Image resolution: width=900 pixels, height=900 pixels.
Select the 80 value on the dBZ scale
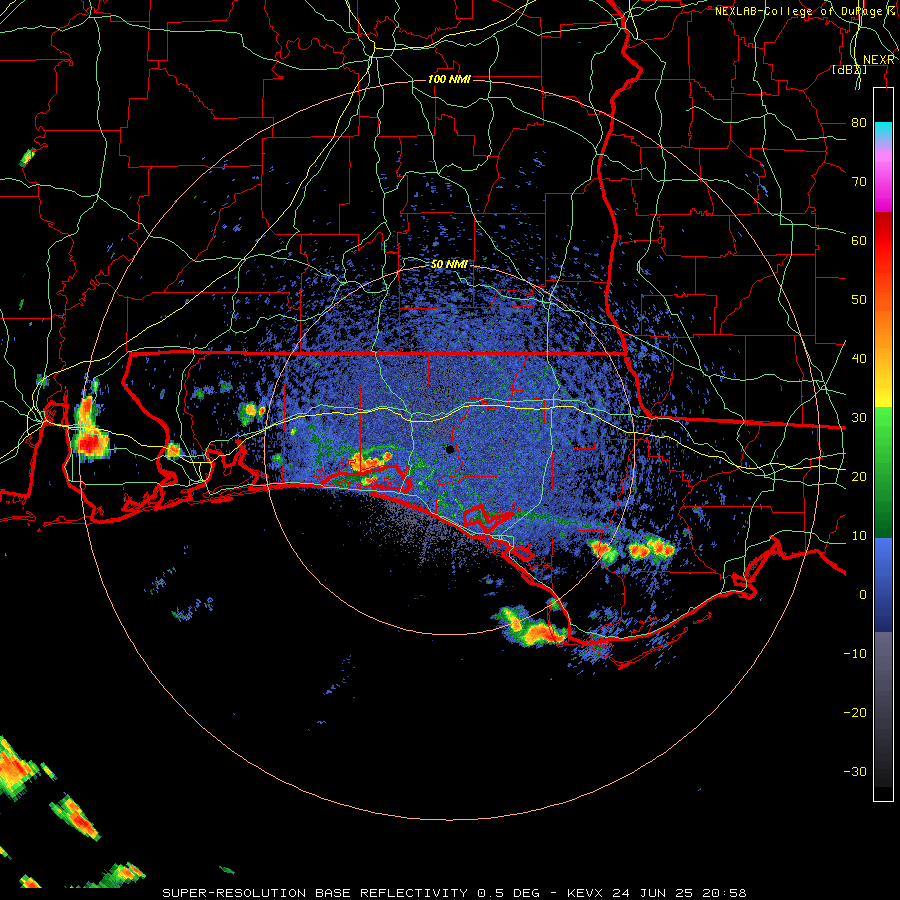(859, 123)
